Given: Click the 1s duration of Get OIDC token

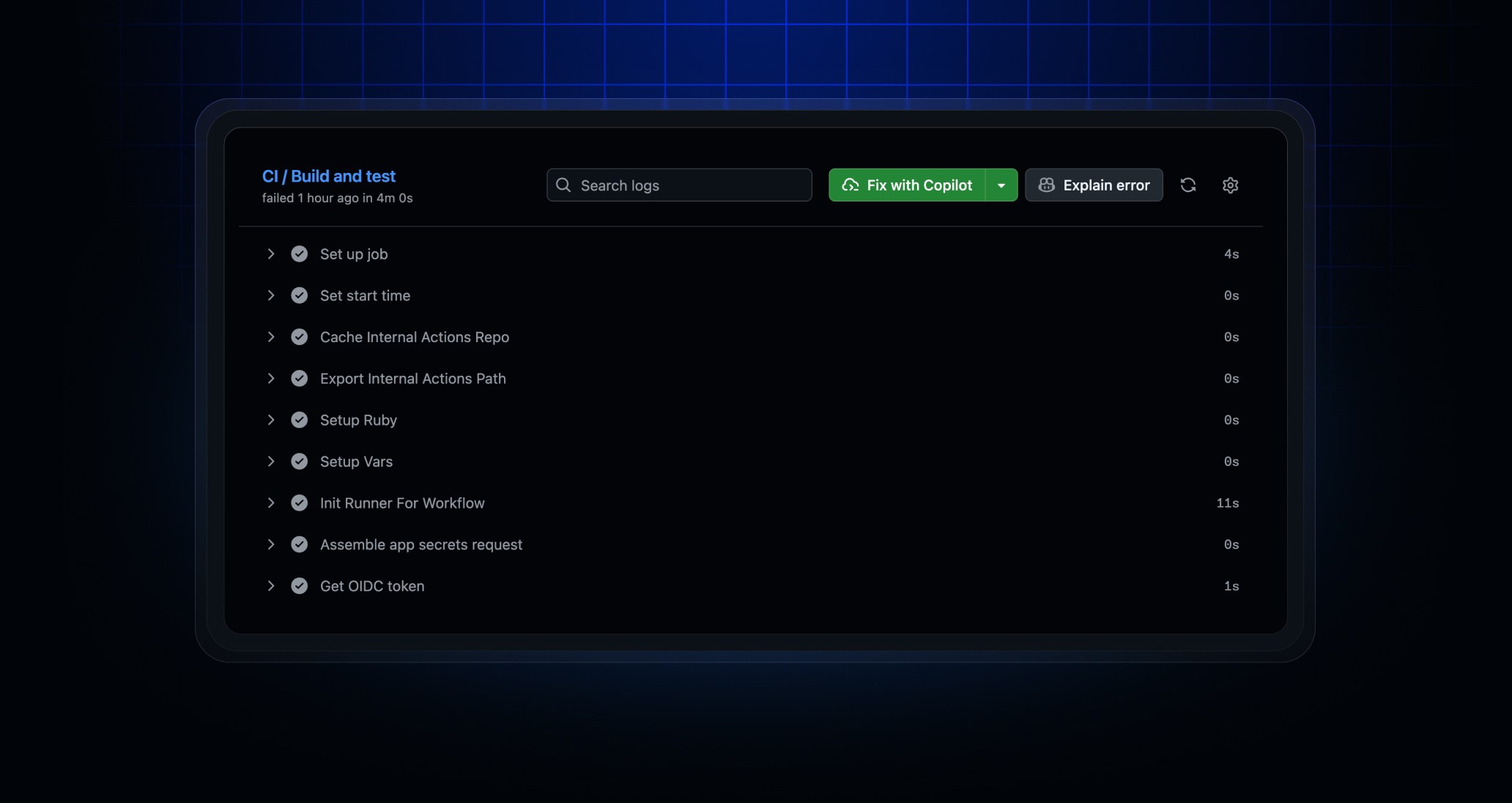Looking at the screenshot, I should click(x=1231, y=586).
